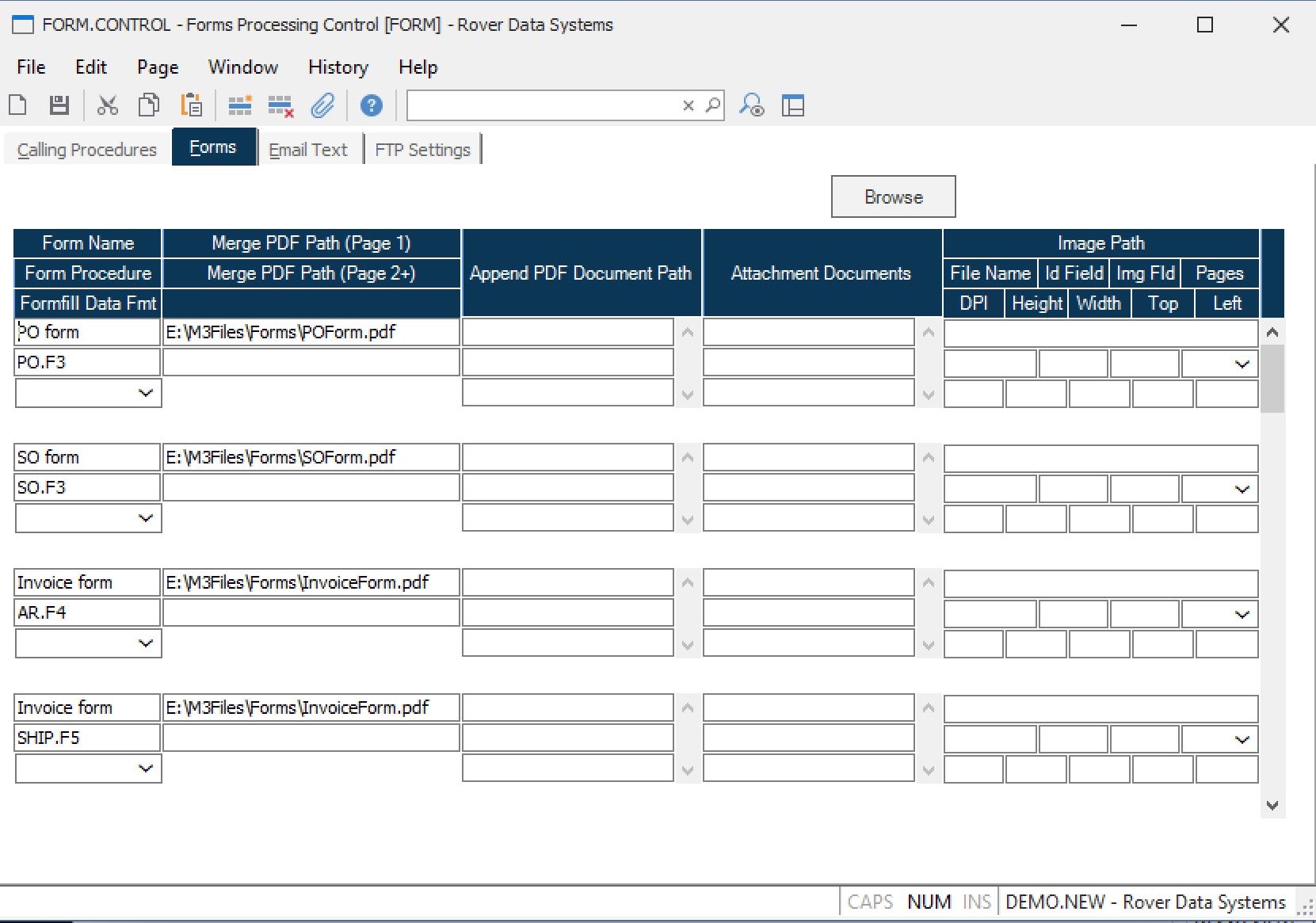This screenshot has height=923, width=1316.
Task: Click the search-with-eye lookup icon
Action: coord(751,105)
